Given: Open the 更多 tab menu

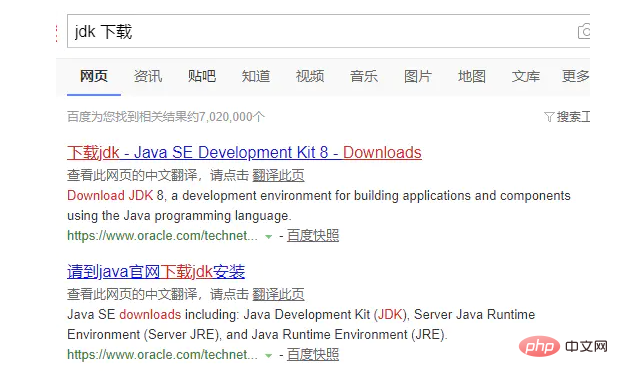Looking at the screenshot, I should [576, 76].
